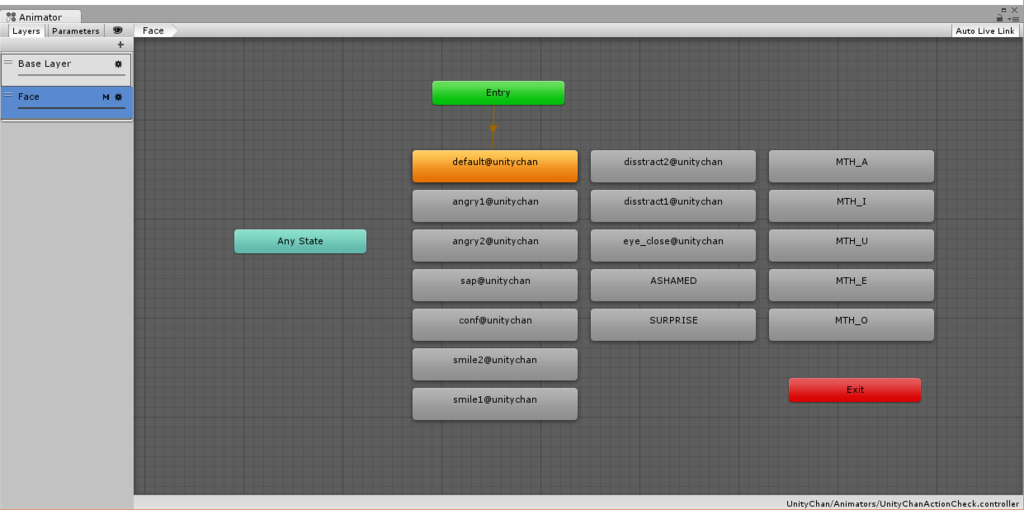Select the MTH_O state node

tap(852, 325)
